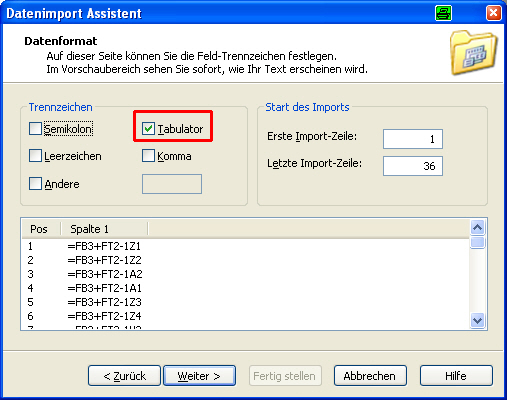This screenshot has width=507, height=400.
Task: Click the custom separator field beside Andere
Action: pos(172,184)
